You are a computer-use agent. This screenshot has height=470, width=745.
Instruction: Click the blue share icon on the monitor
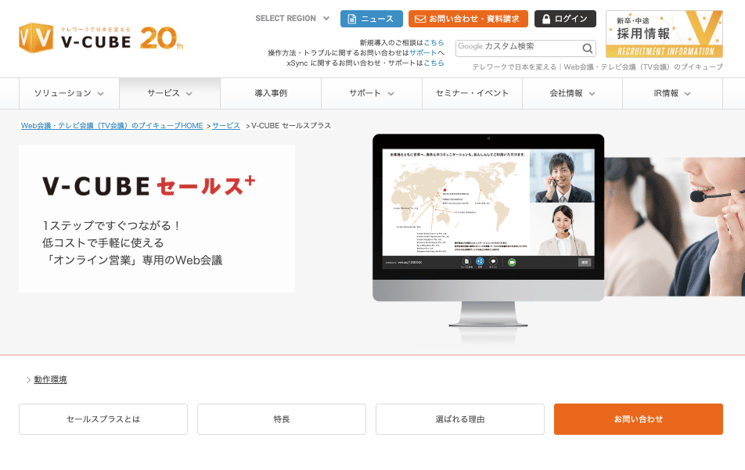(x=480, y=261)
